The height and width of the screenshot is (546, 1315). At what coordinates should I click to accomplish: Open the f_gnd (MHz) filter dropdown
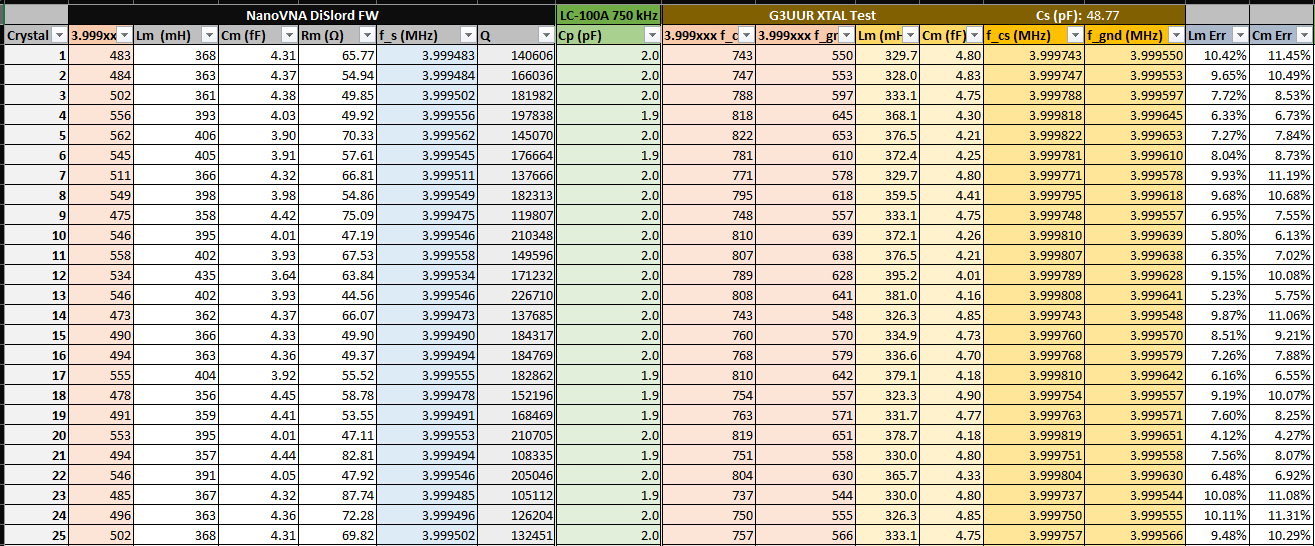click(1174, 36)
